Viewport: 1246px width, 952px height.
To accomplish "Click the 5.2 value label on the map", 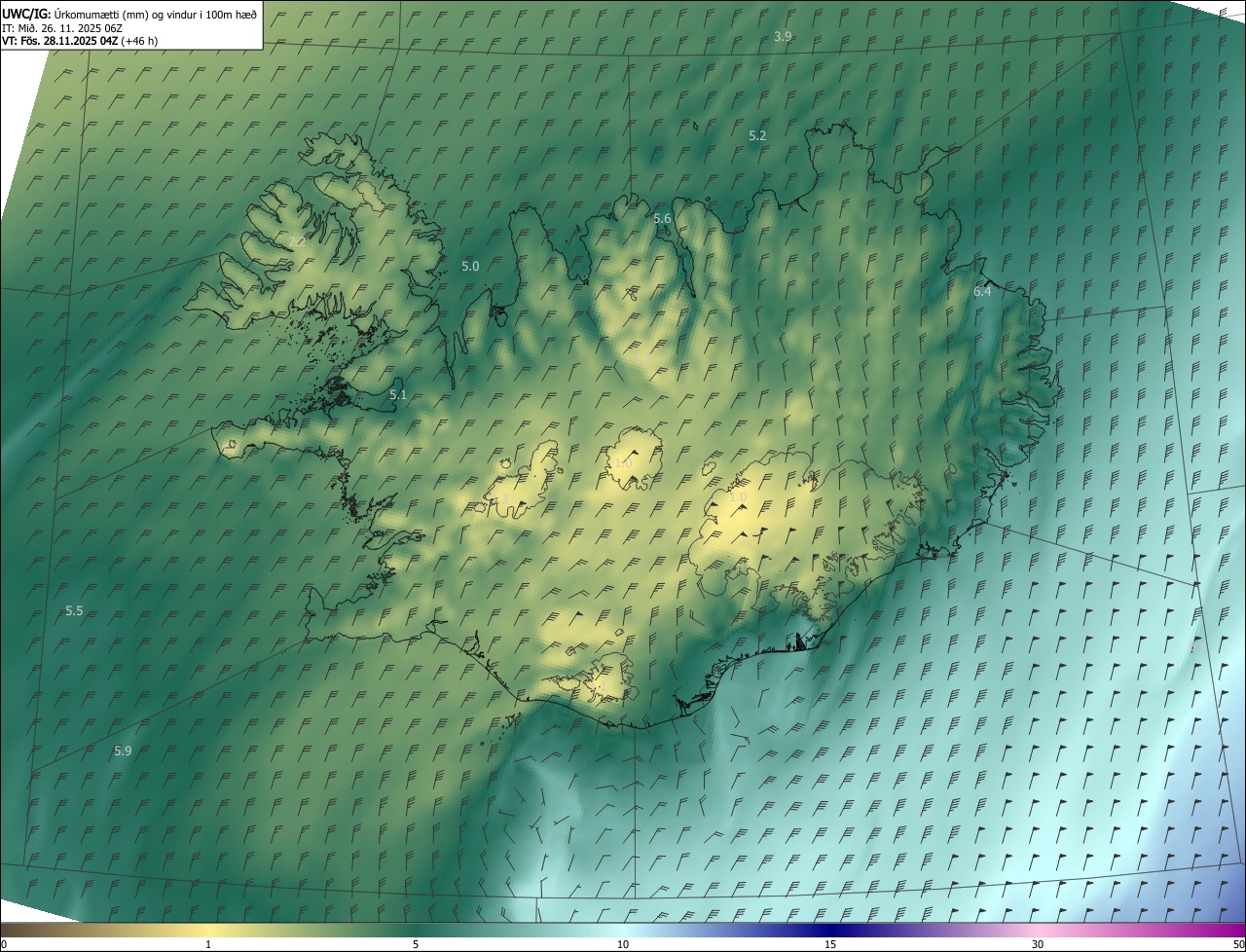I will pos(757,135).
